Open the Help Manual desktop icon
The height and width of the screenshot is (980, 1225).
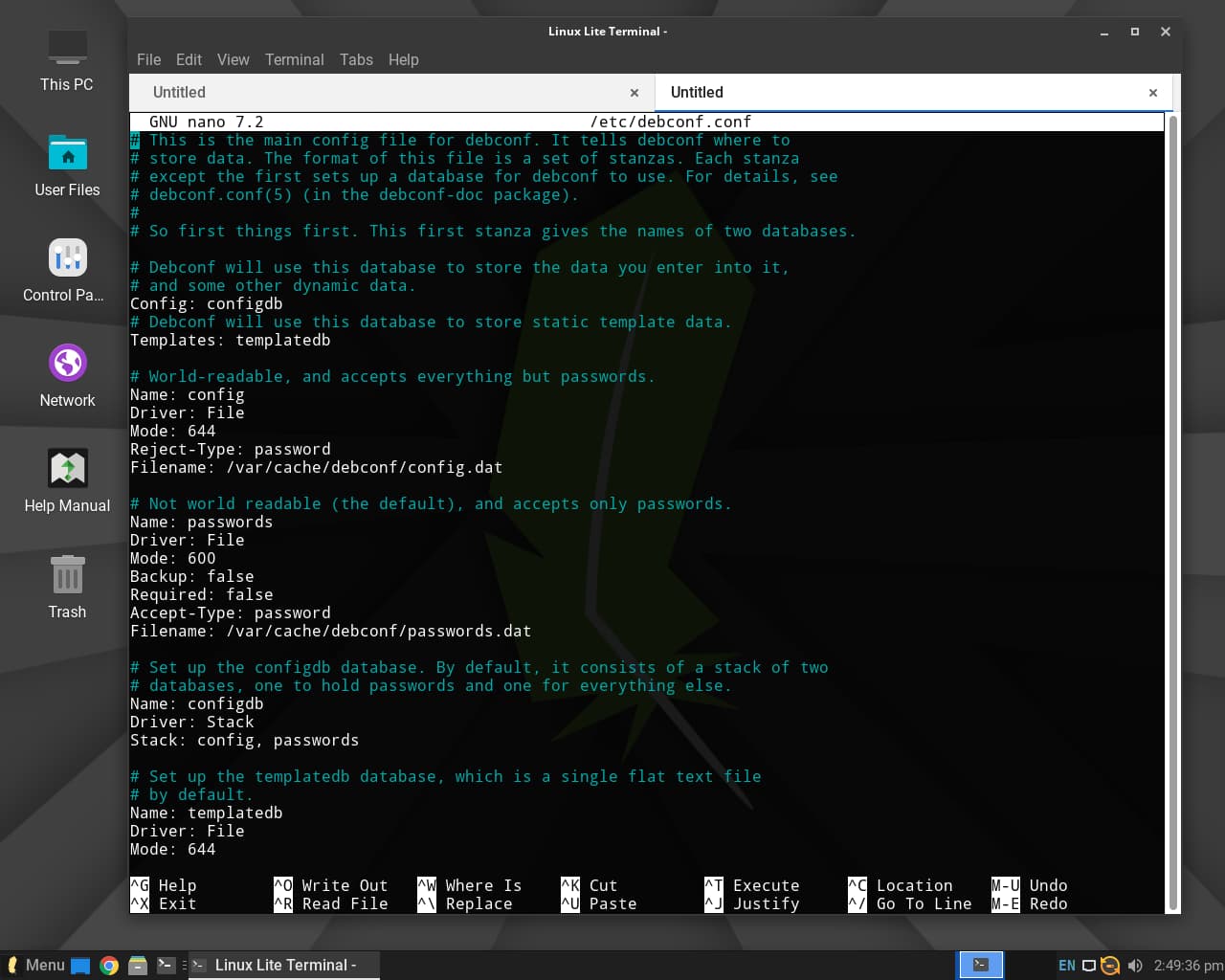pos(66,479)
